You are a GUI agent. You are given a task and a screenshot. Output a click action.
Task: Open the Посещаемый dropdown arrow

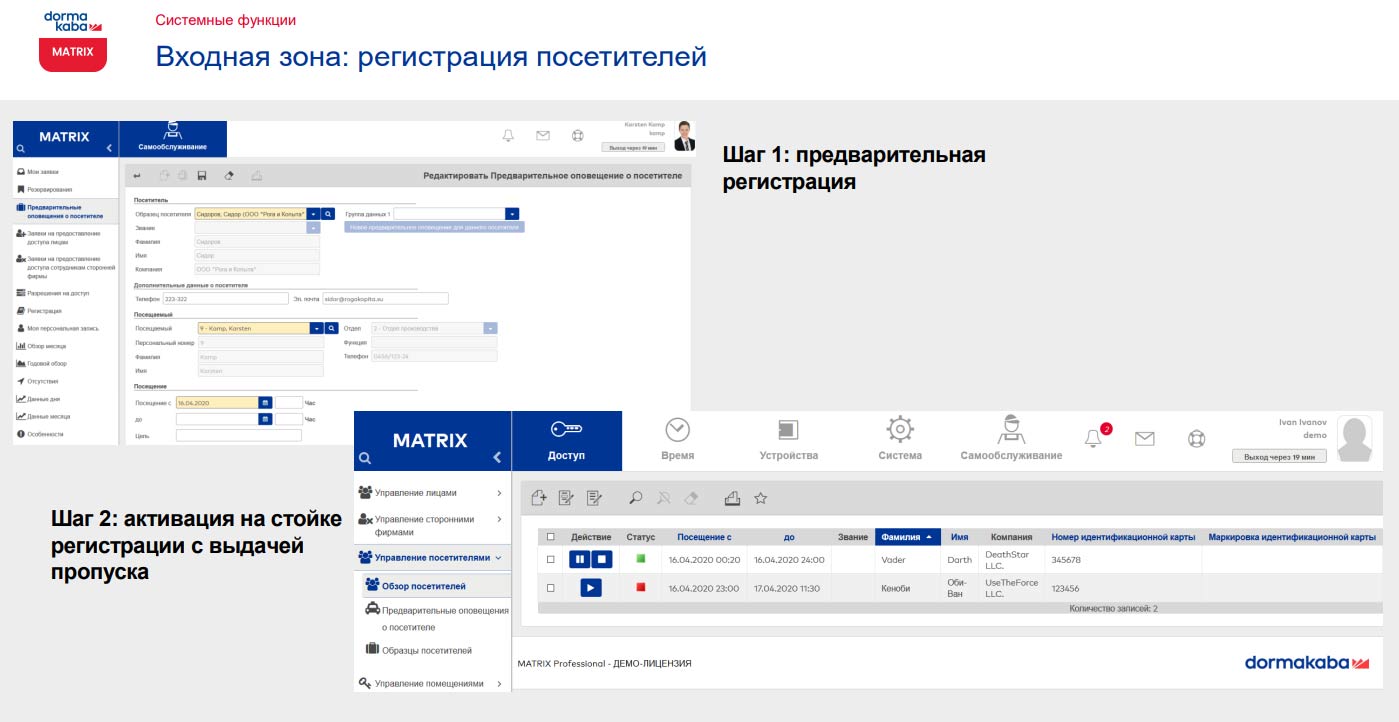[x=315, y=328]
